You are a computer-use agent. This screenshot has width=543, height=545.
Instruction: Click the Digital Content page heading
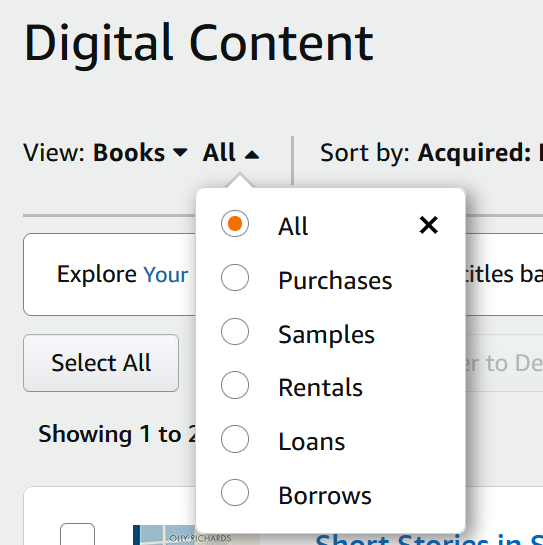click(x=198, y=44)
